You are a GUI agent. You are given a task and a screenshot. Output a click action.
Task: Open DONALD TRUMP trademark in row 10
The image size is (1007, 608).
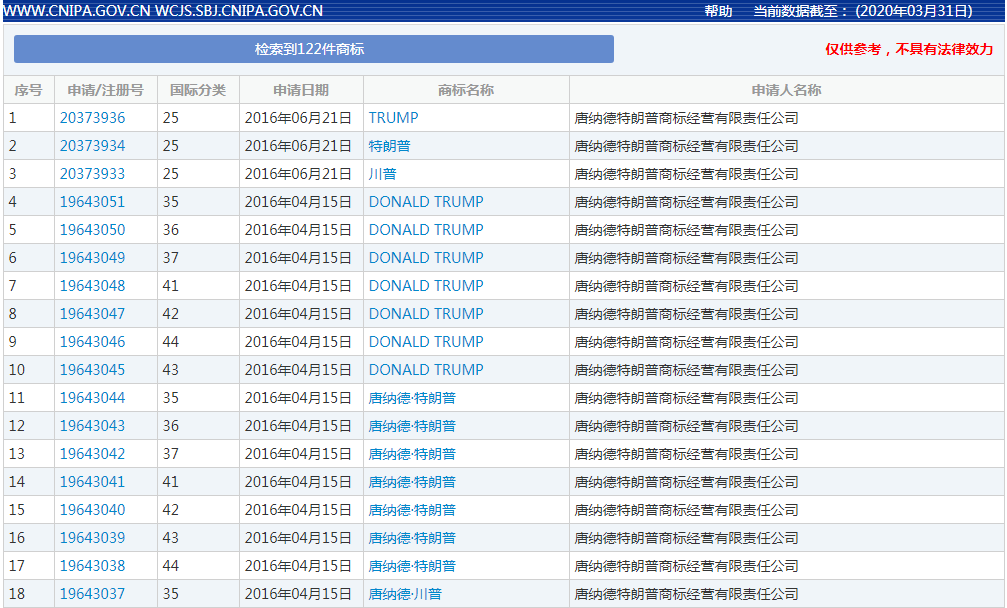click(x=425, y=370)
